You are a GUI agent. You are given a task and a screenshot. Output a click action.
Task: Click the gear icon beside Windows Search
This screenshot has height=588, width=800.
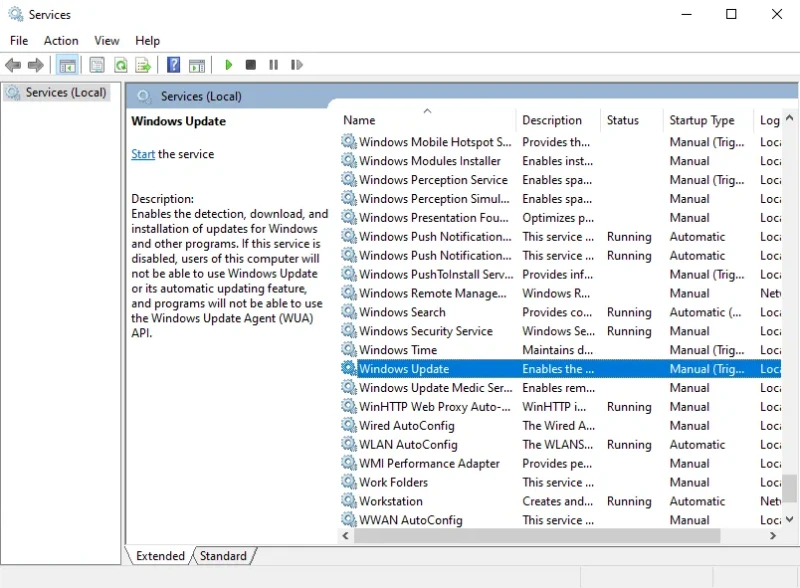[x=349, y=311]
